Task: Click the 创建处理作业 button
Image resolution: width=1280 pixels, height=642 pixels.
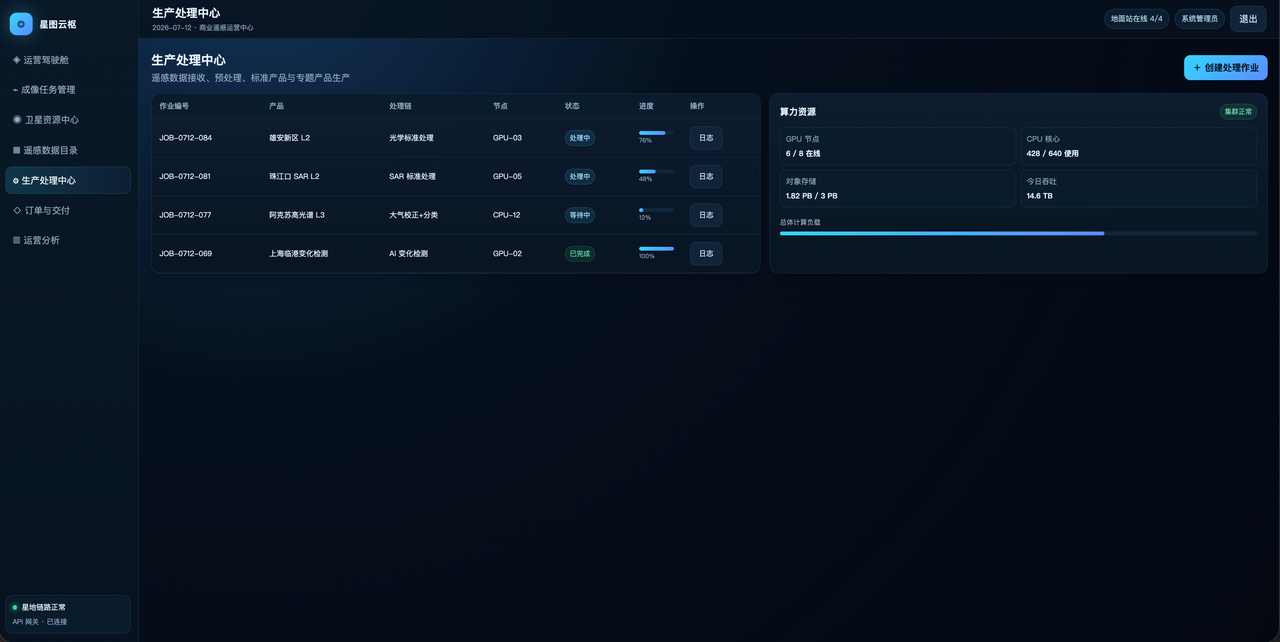Action: (1225, 68)
